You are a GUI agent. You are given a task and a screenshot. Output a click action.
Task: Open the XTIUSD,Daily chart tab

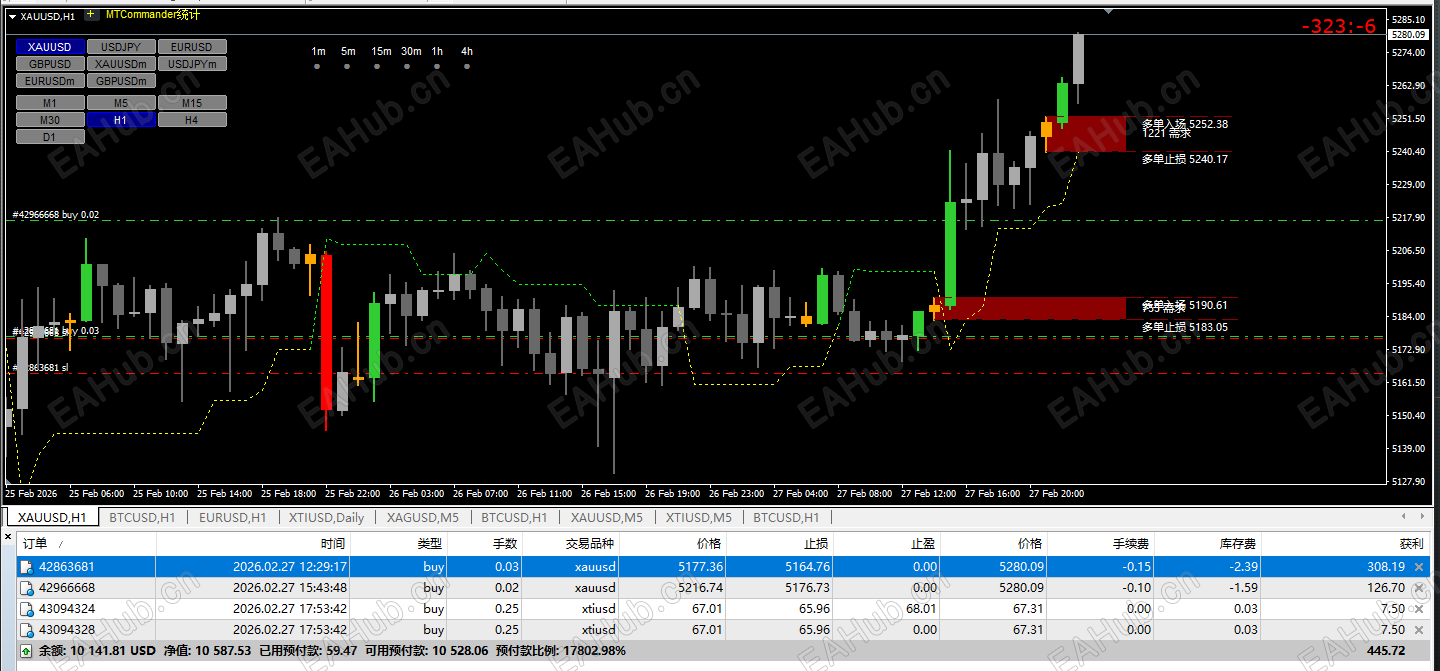pos(326,517)
